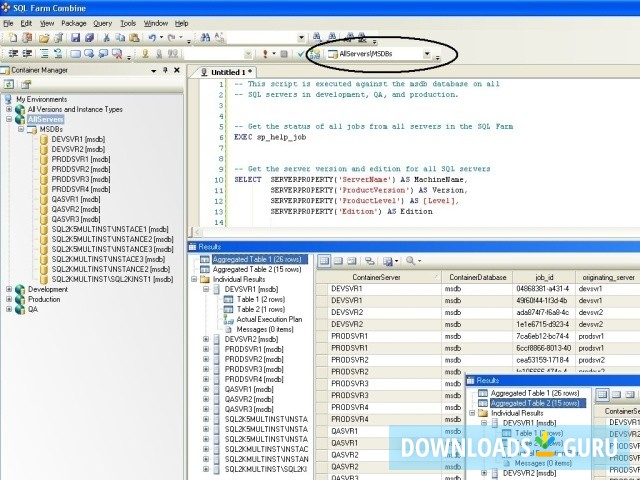Click the job_id column header
Screen dimensions: 640x480
(x=544, y=277)
